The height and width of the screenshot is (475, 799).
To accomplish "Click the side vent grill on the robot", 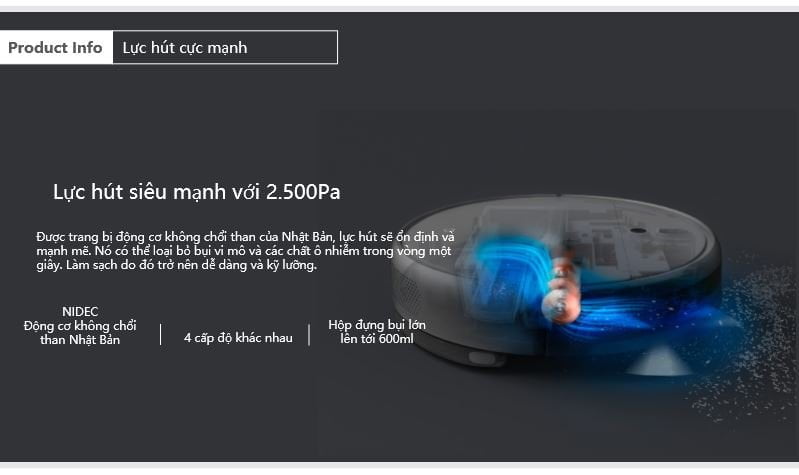I will pos(408,296).
